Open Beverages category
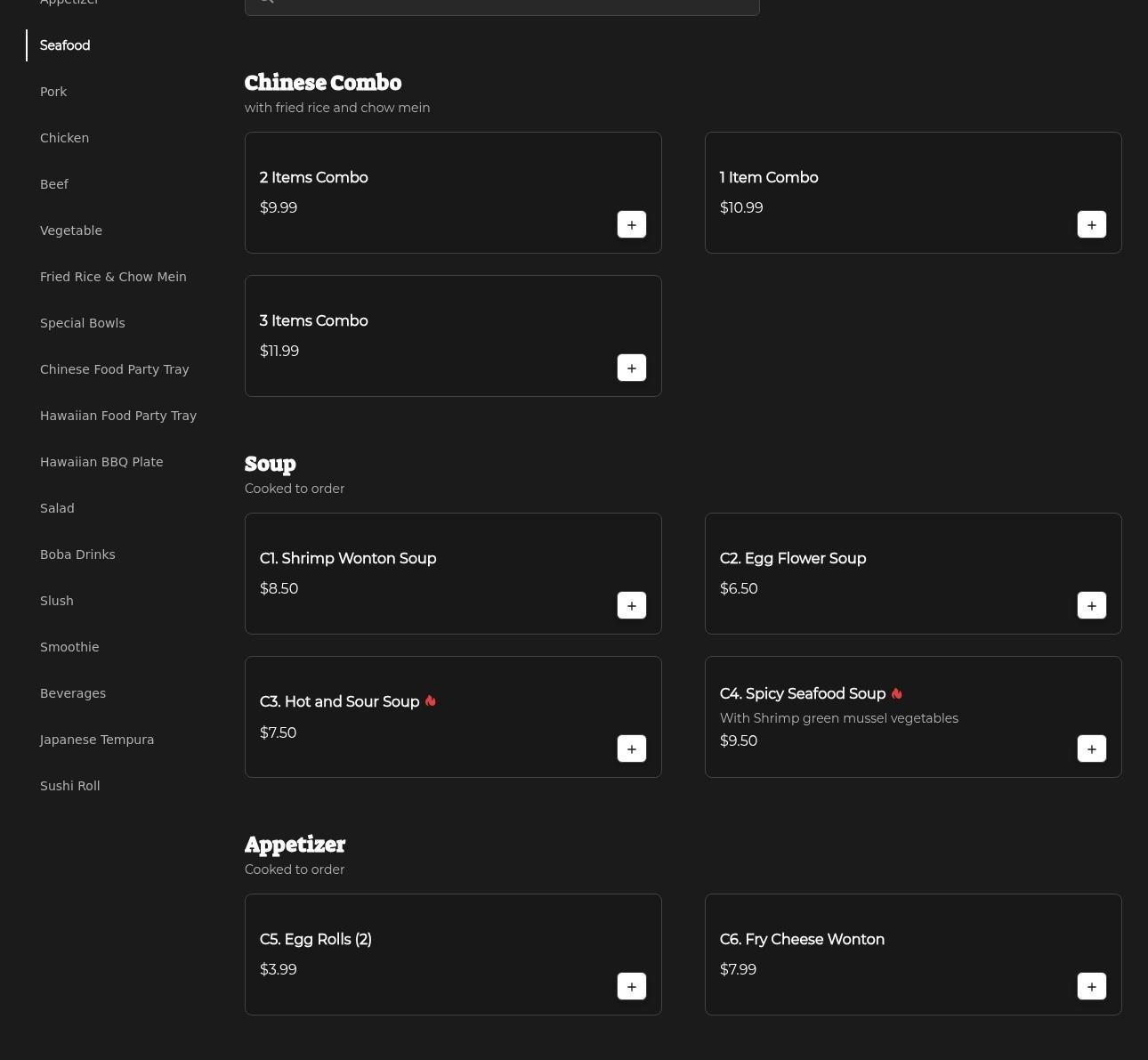 coord(73,693)
